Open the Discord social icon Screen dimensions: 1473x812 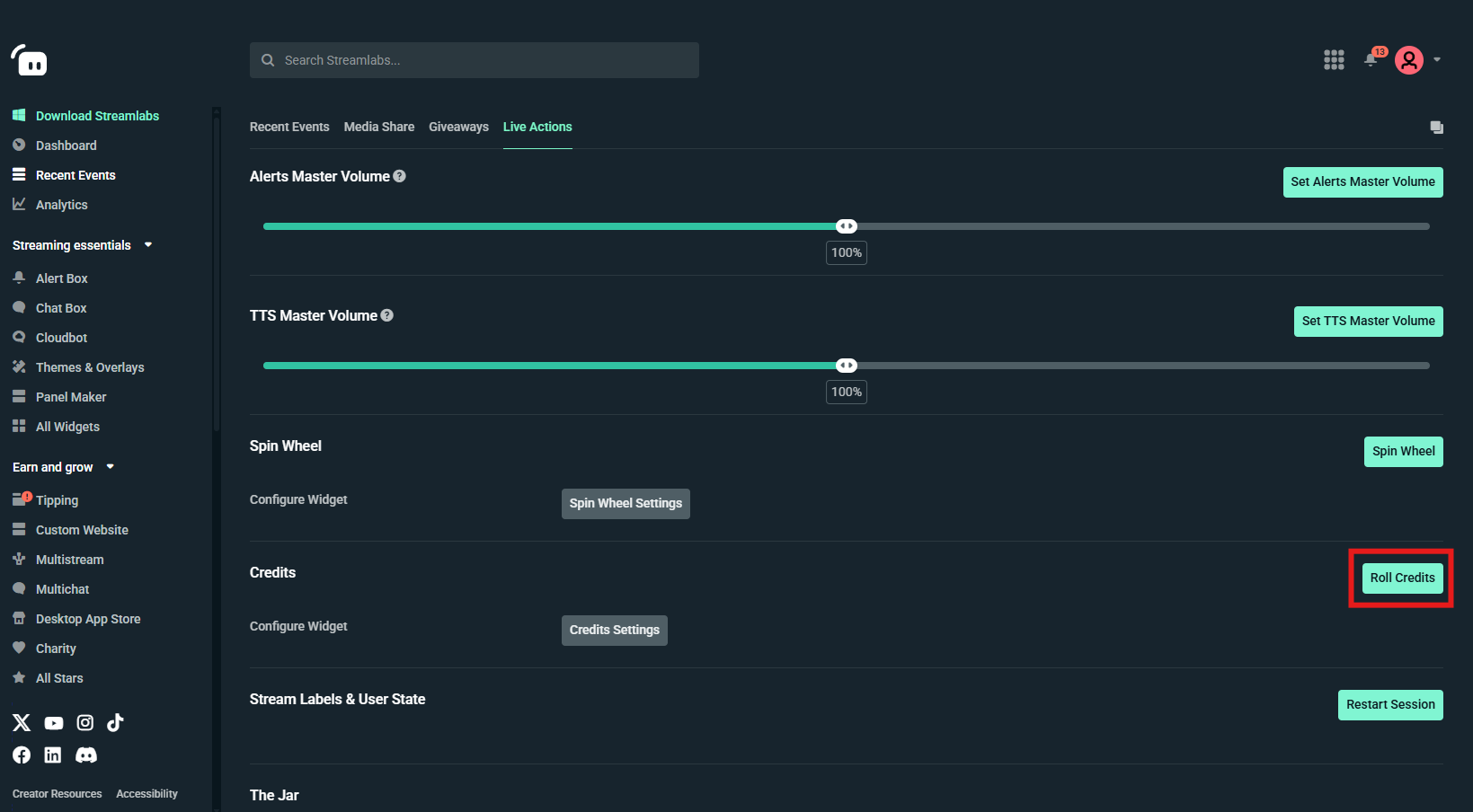(x=86, y=755)
